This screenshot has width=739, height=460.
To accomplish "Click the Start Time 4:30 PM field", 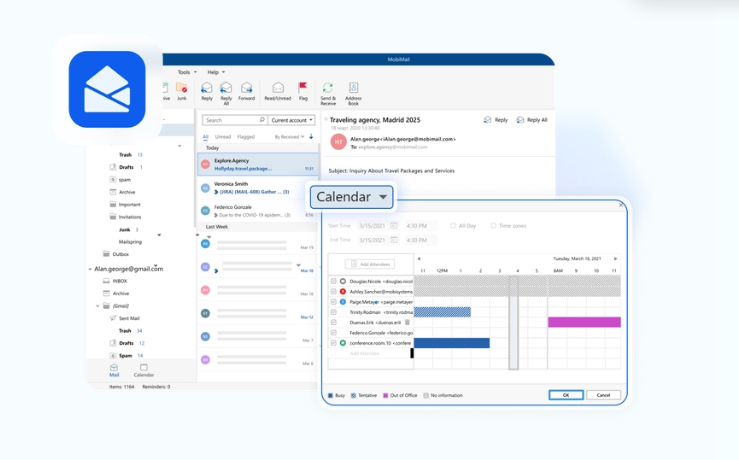I will [420, 226].
